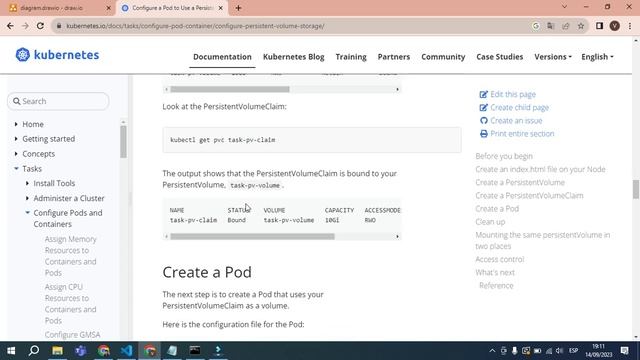640x360 pixels.
Task: Click the Search input field
Action: click(x=58, y=101)
